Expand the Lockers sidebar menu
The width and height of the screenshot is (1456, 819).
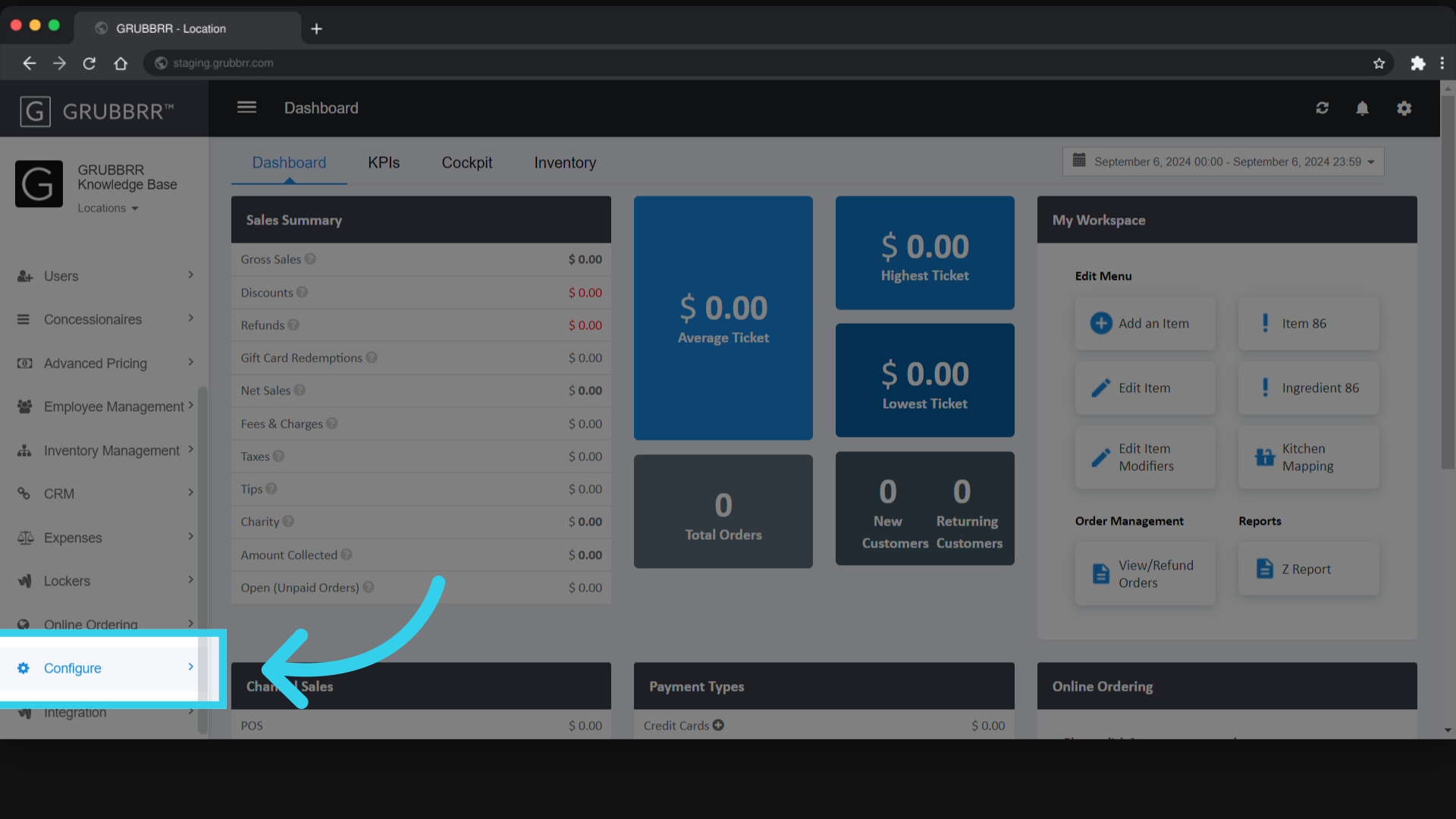105,581
